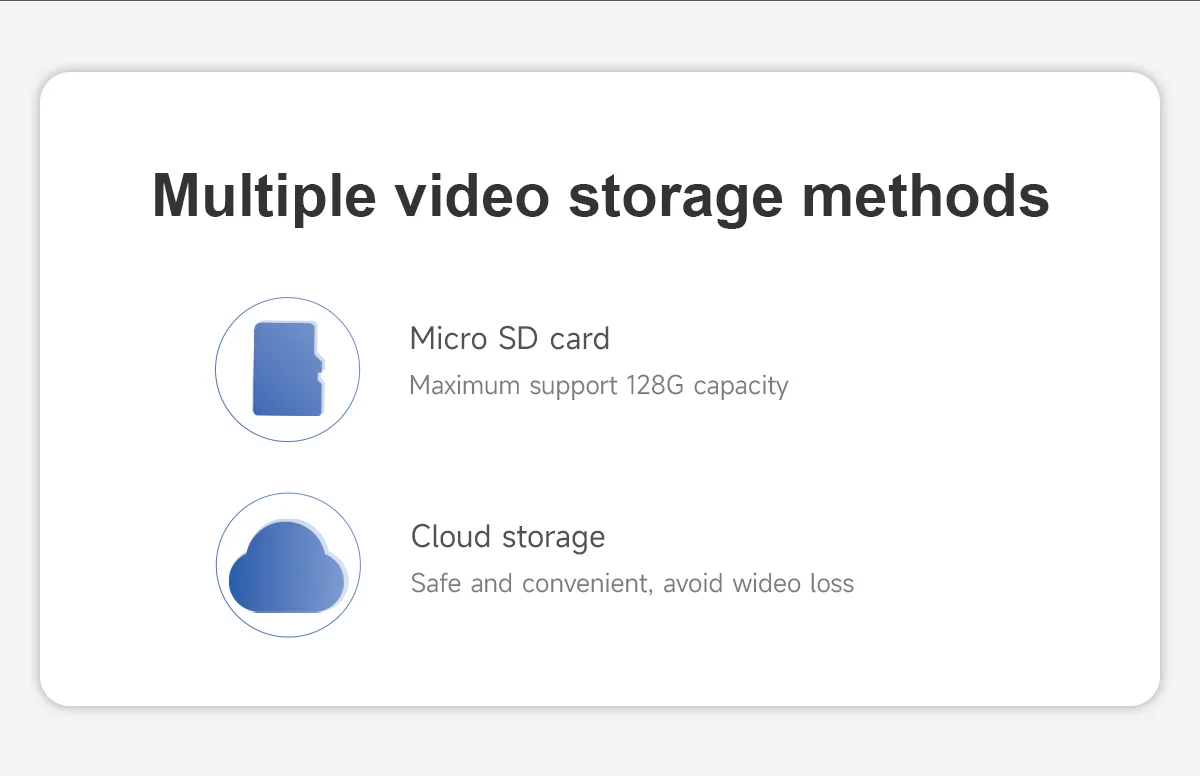Click the notch on the SD card icon
Screen dimensions: 1200x777
pos(321,366)
